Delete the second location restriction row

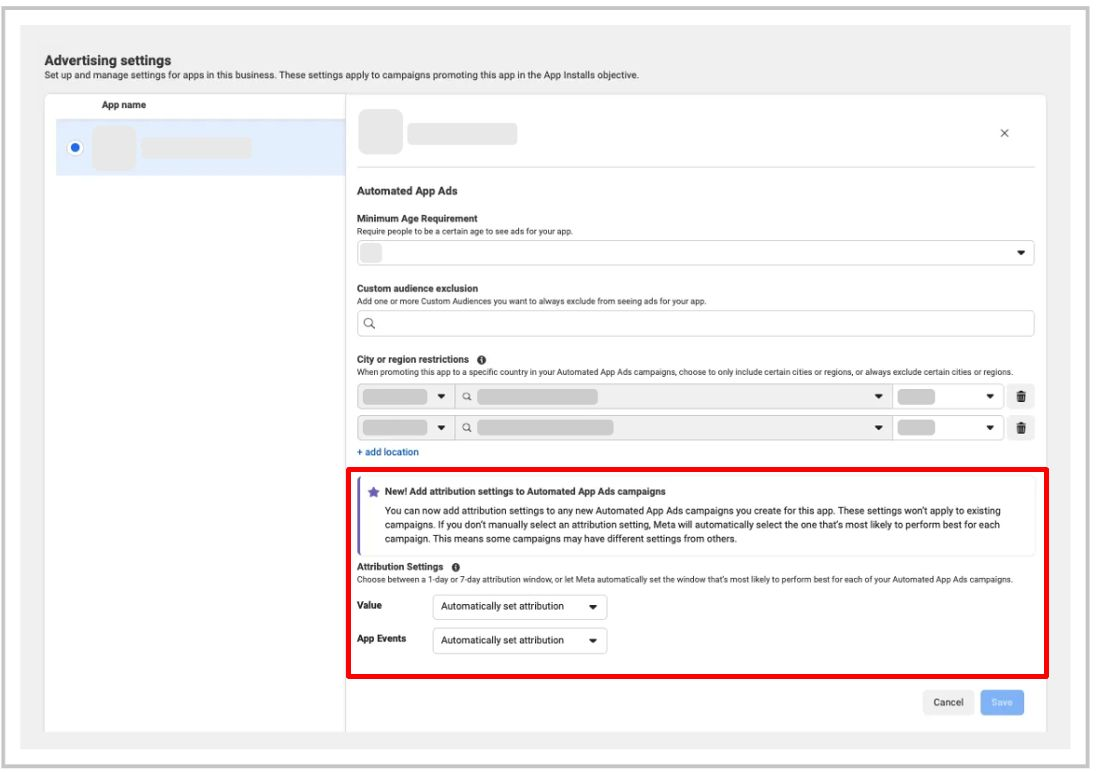point(1021,427)
